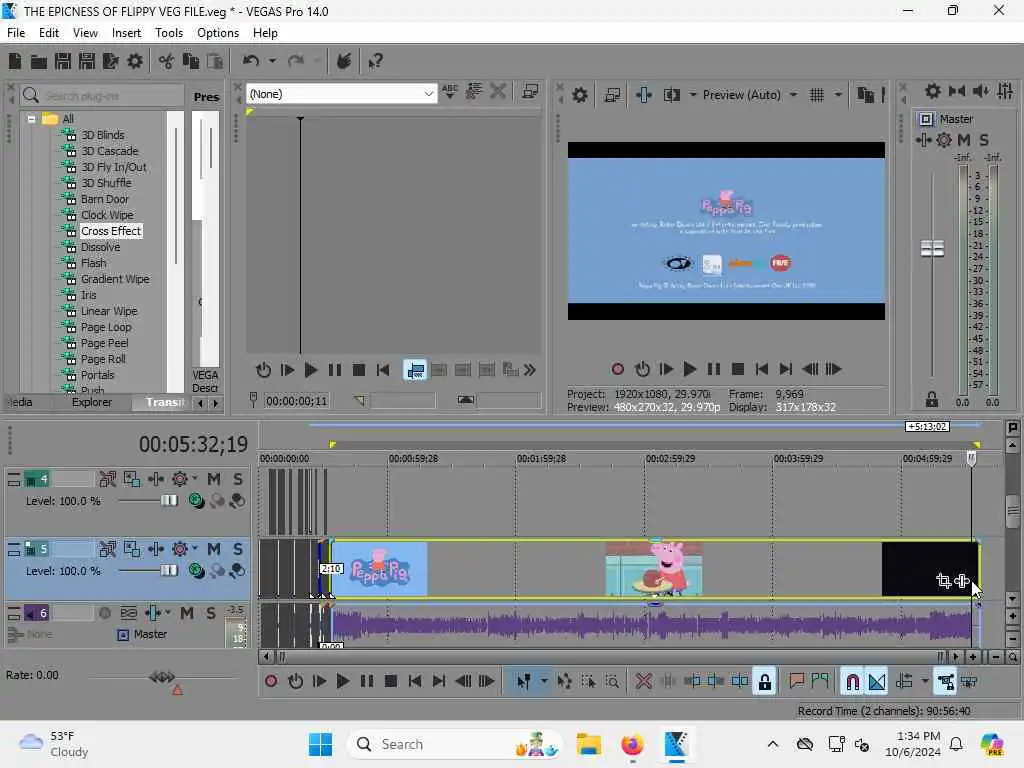This screenshot has height=768, width=1024.
Task: Open the Tools menu
Action: (x=168, y=33)
